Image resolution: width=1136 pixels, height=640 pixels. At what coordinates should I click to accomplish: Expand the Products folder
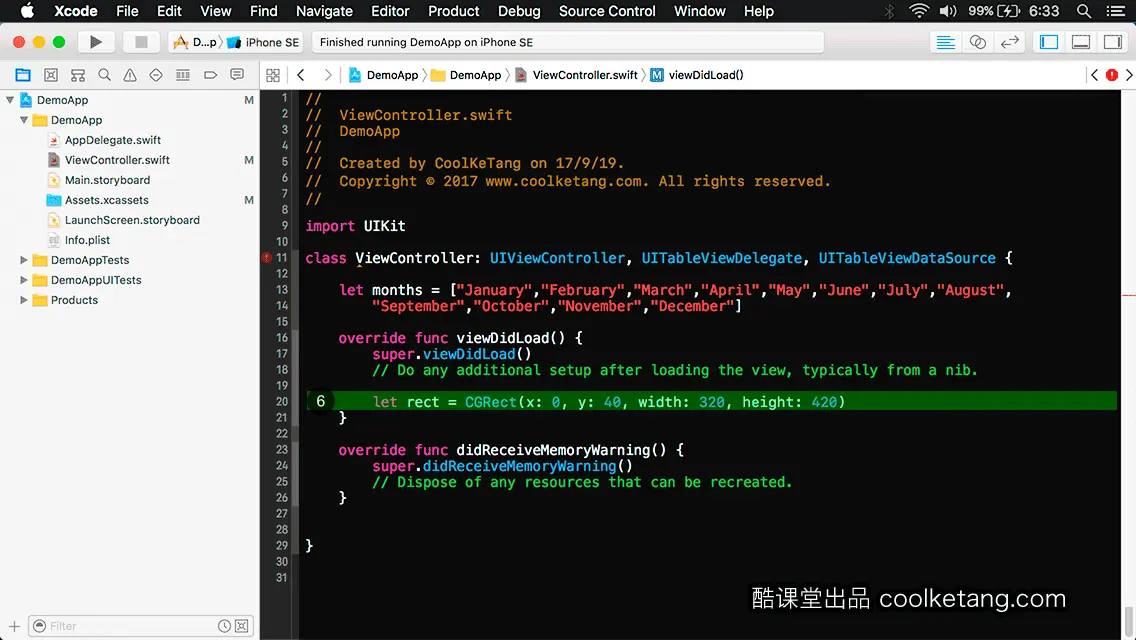pyautogui.click(x=24, y=300)
